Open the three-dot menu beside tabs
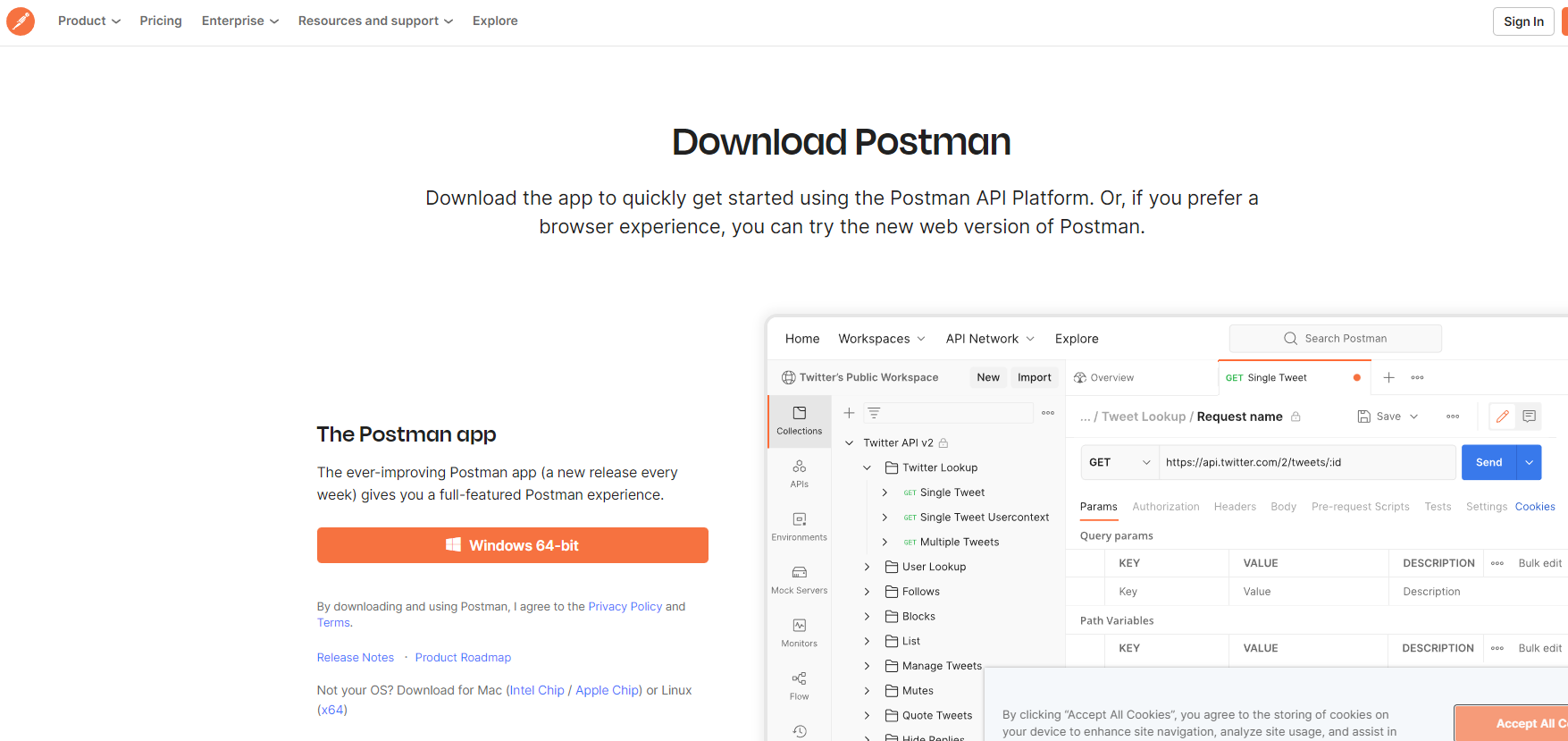Image resolution: width=1568 pixels, height=741 pixels. (x=1418, y=378)
